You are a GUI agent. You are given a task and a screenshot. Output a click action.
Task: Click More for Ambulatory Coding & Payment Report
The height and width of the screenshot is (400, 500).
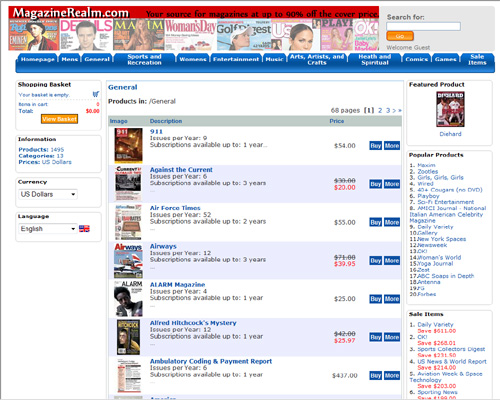pos(392,376)
